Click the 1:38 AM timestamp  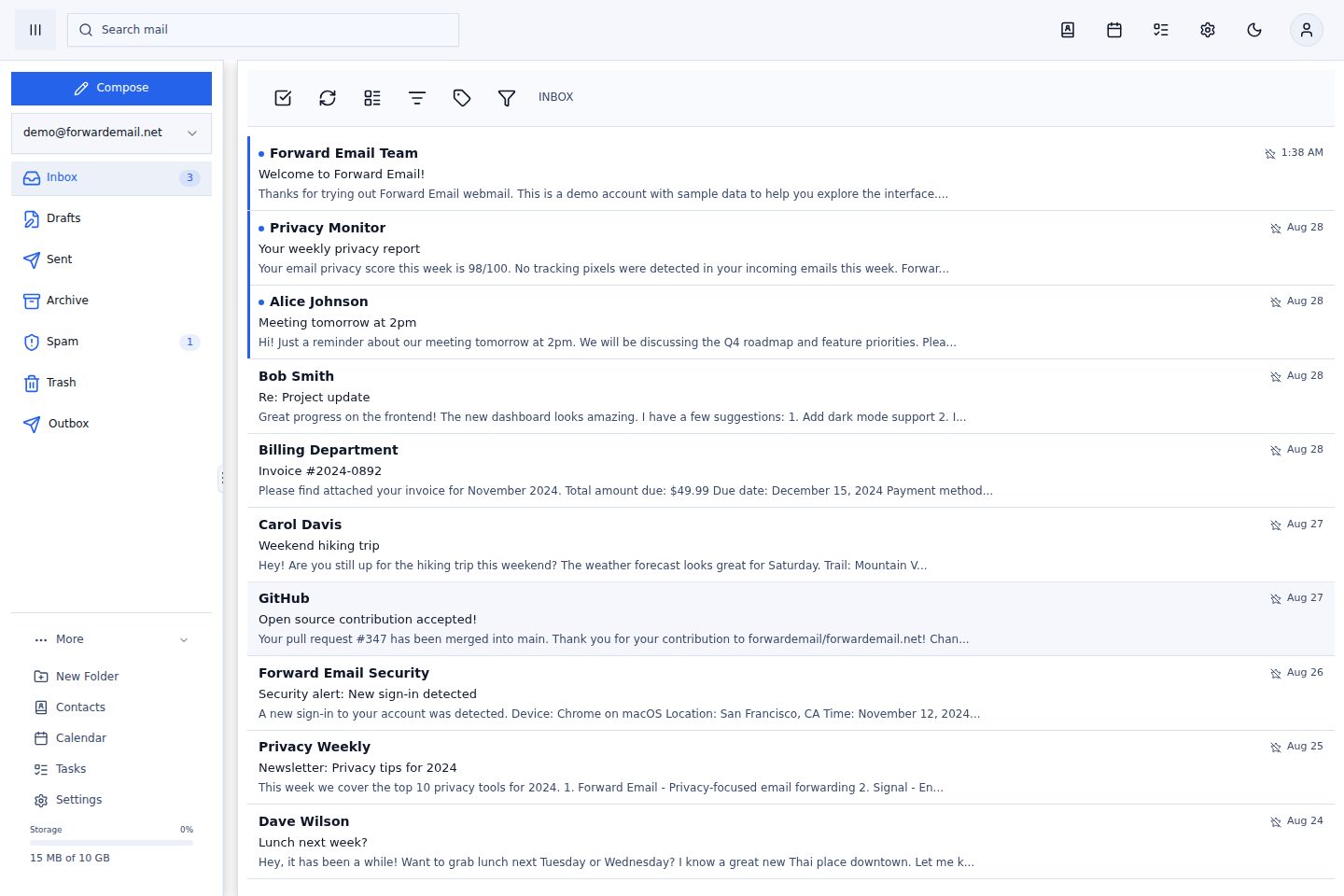coord(1302,153)
